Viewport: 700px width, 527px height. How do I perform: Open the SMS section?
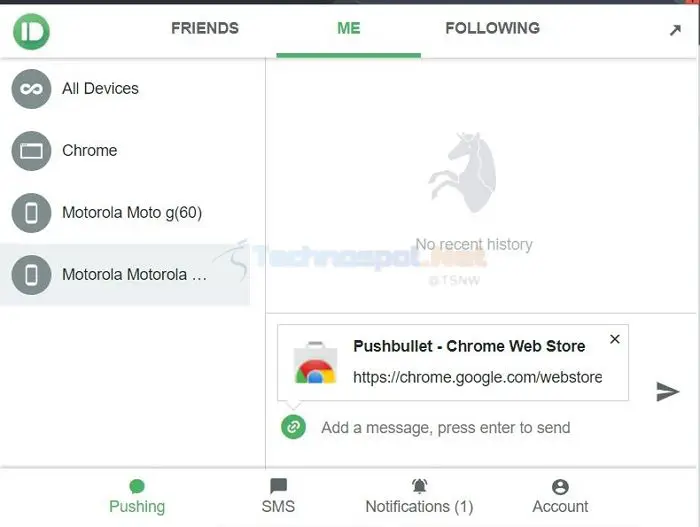point(278,496)
